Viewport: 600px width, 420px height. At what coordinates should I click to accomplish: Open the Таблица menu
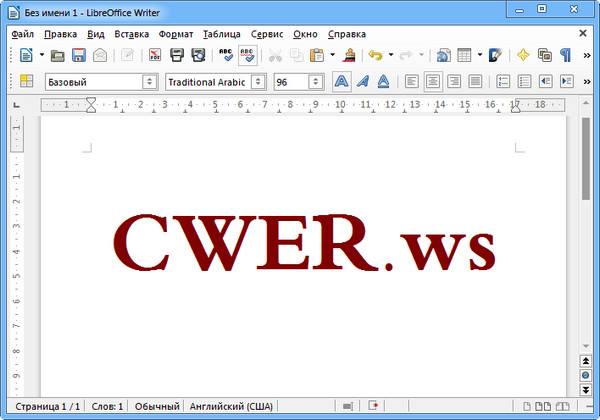tap(222, 34)
